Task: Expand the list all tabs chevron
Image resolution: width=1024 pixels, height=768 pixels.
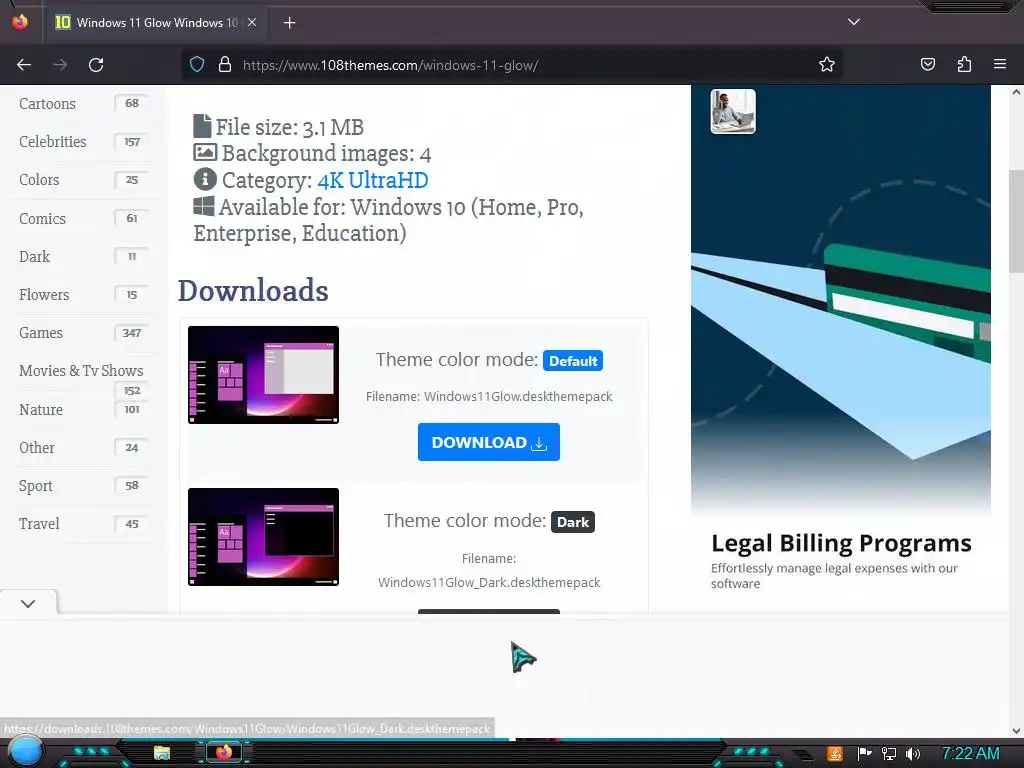Action: click(x=854, y=22)
